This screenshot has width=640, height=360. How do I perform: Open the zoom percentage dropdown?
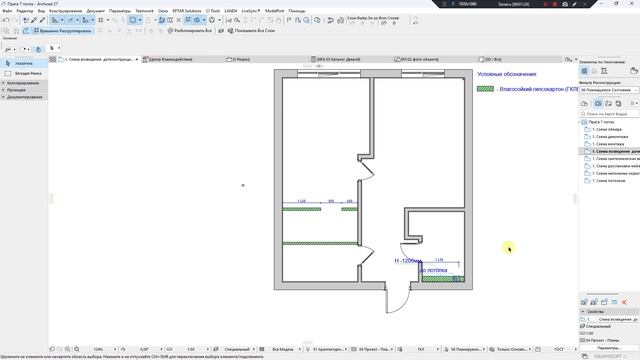tap(115, 349)
